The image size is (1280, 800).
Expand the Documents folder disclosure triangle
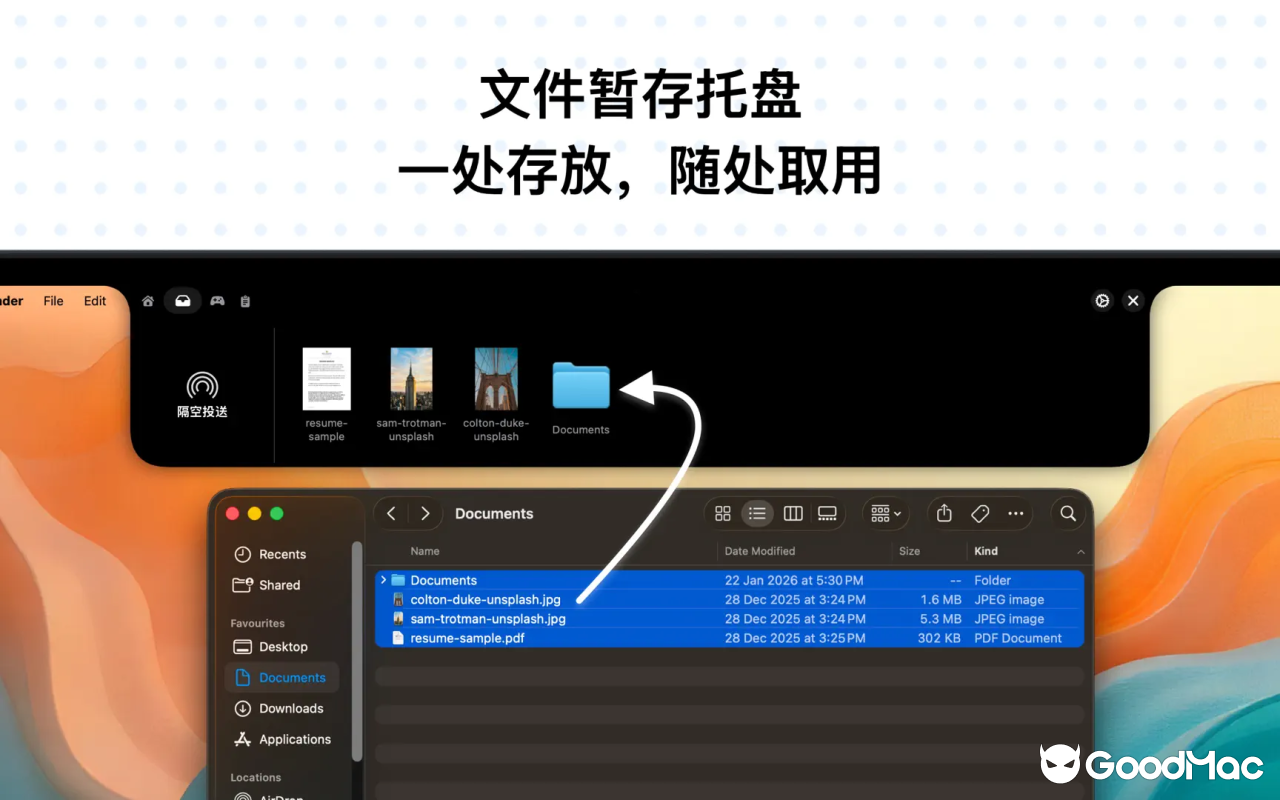pos(383,580)
